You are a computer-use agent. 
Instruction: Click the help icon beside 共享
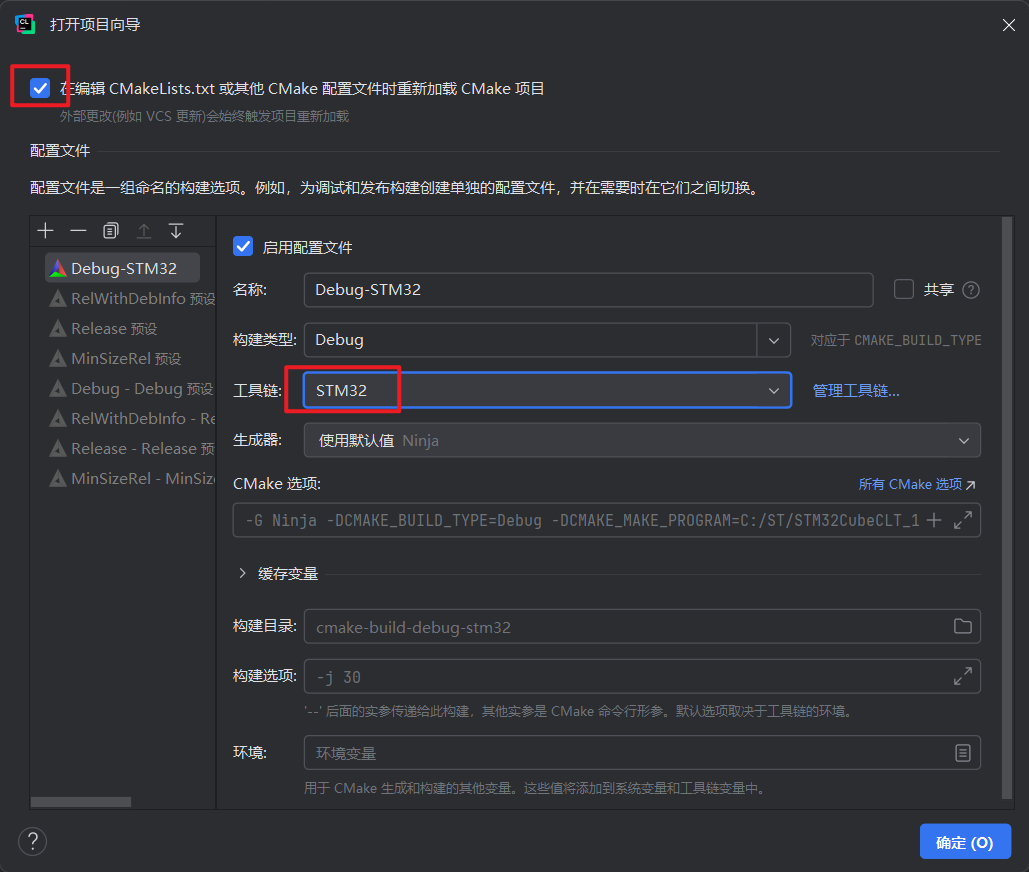coord(971,290)
